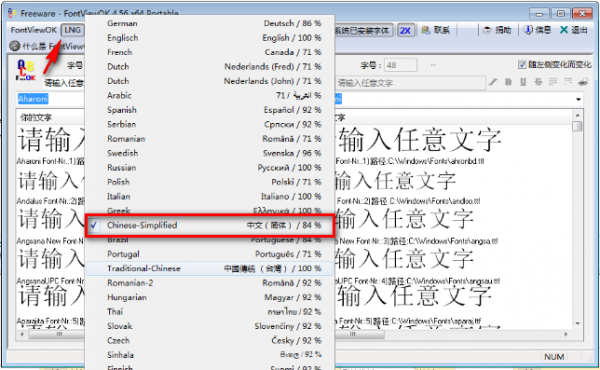Click the 捐助 donate toolbar icon
This screenshot has width=600, height=370.
click(497, 30)
